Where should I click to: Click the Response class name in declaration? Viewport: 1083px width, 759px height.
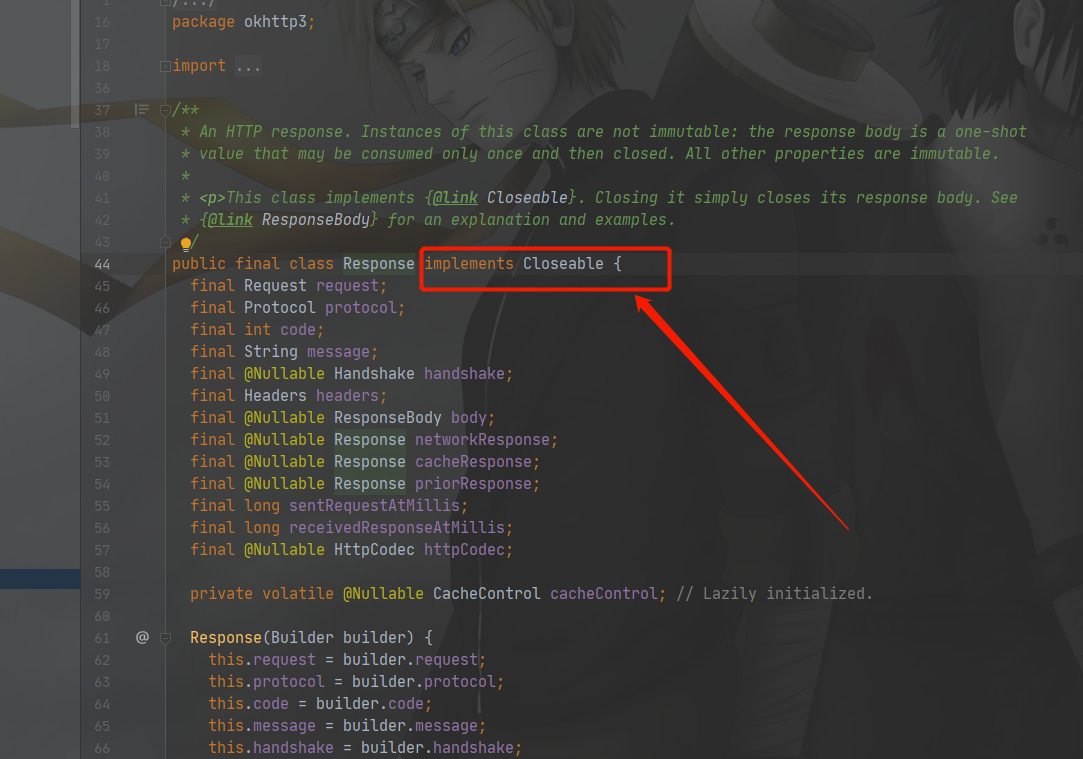coord(378,264)
